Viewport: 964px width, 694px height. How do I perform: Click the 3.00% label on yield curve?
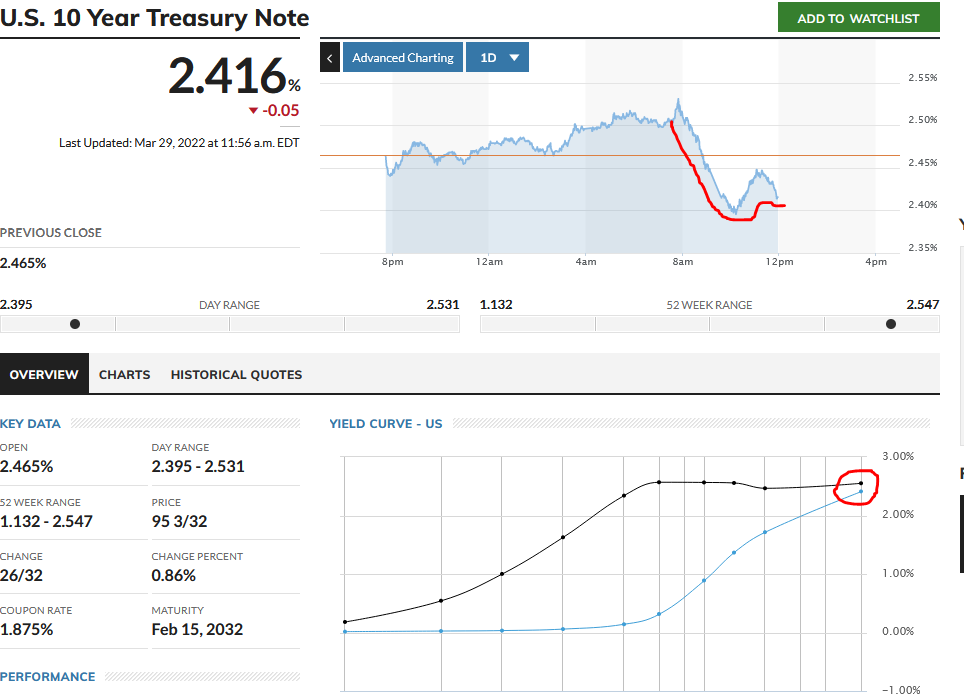click(898, 456)
